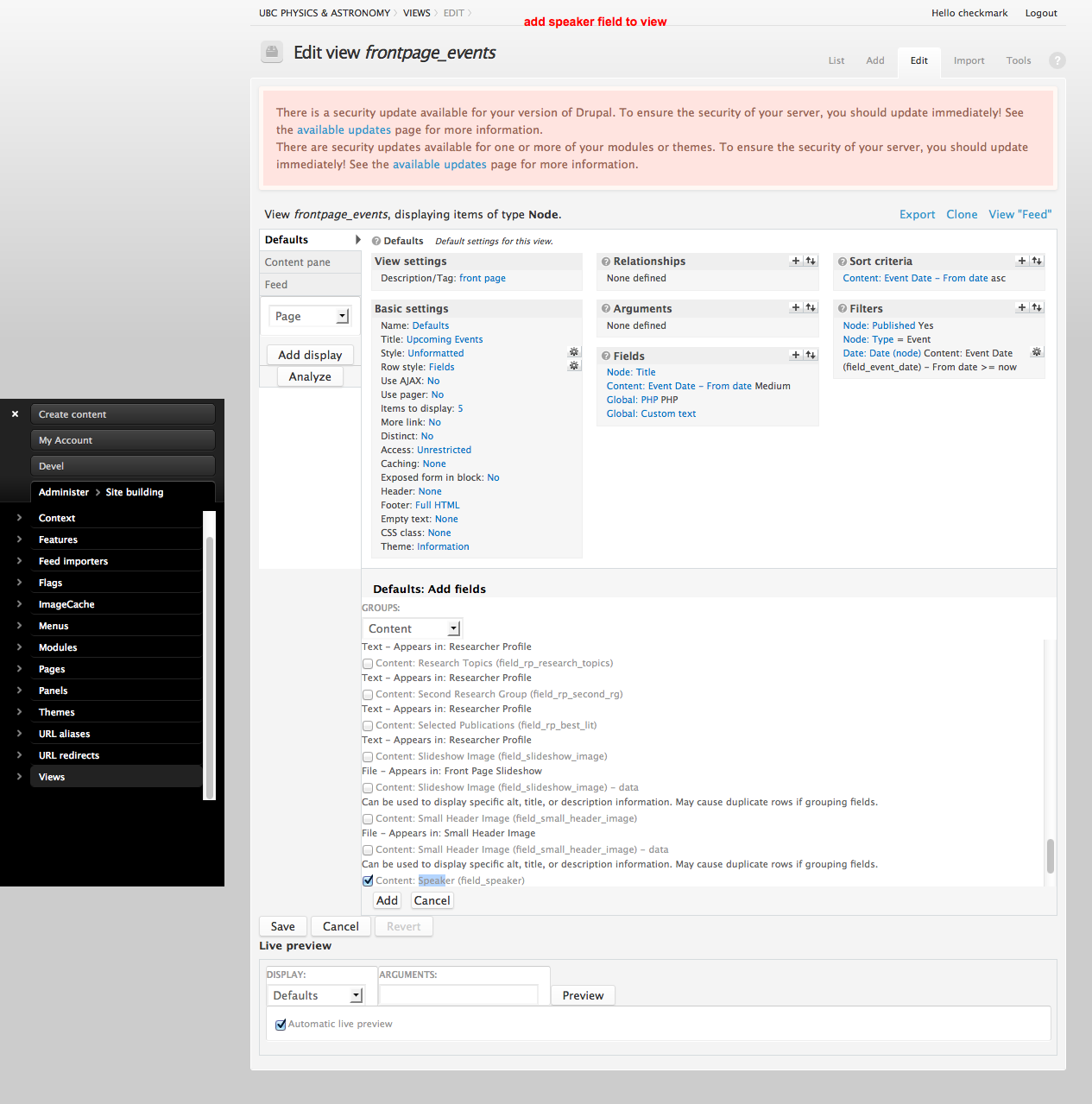The width and height of the screenshot is (1092, 1104).
Task: Click the add icon in Fields section
Action: tap(796, 356)
